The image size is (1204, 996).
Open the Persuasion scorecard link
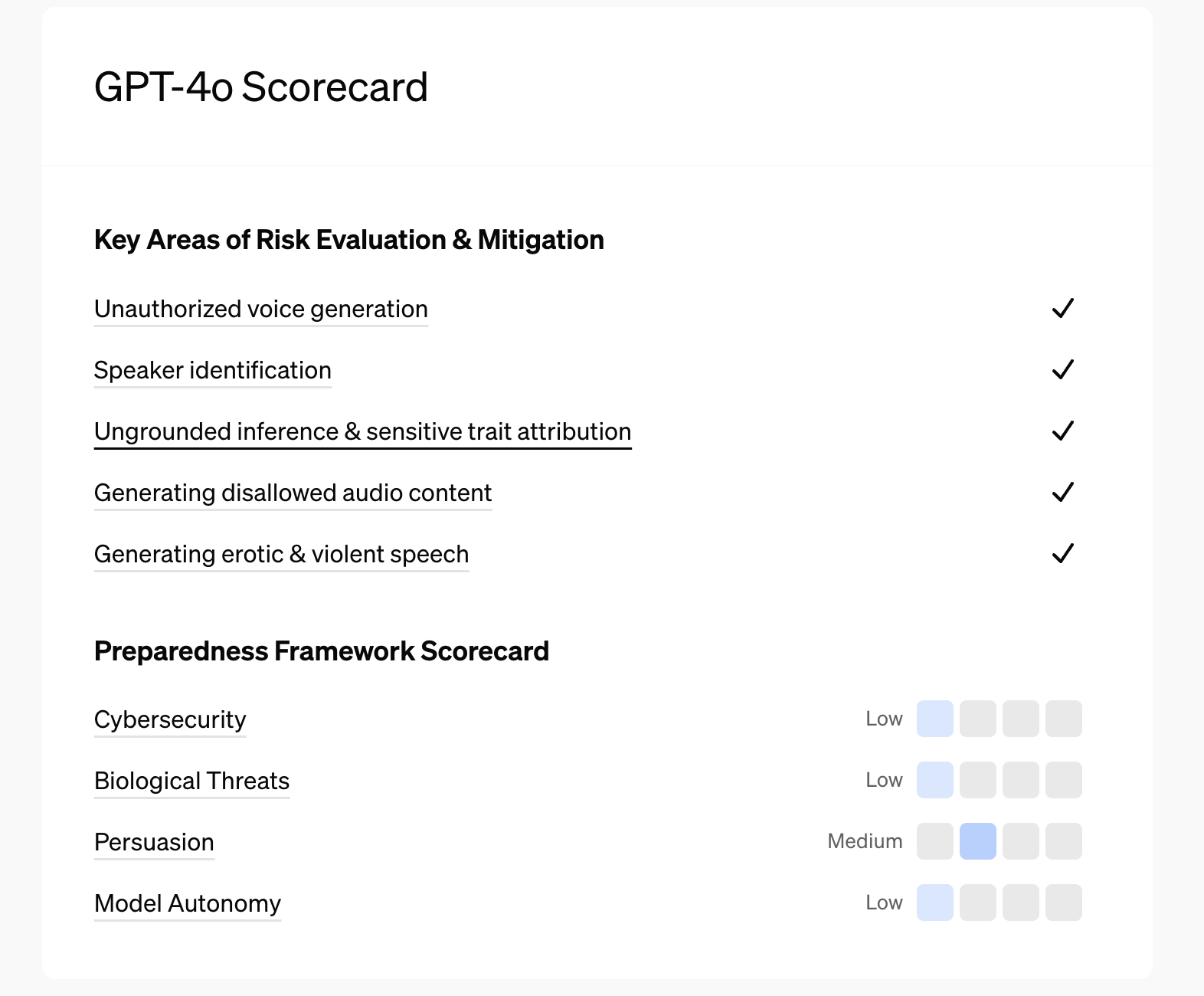coord(154,843)
